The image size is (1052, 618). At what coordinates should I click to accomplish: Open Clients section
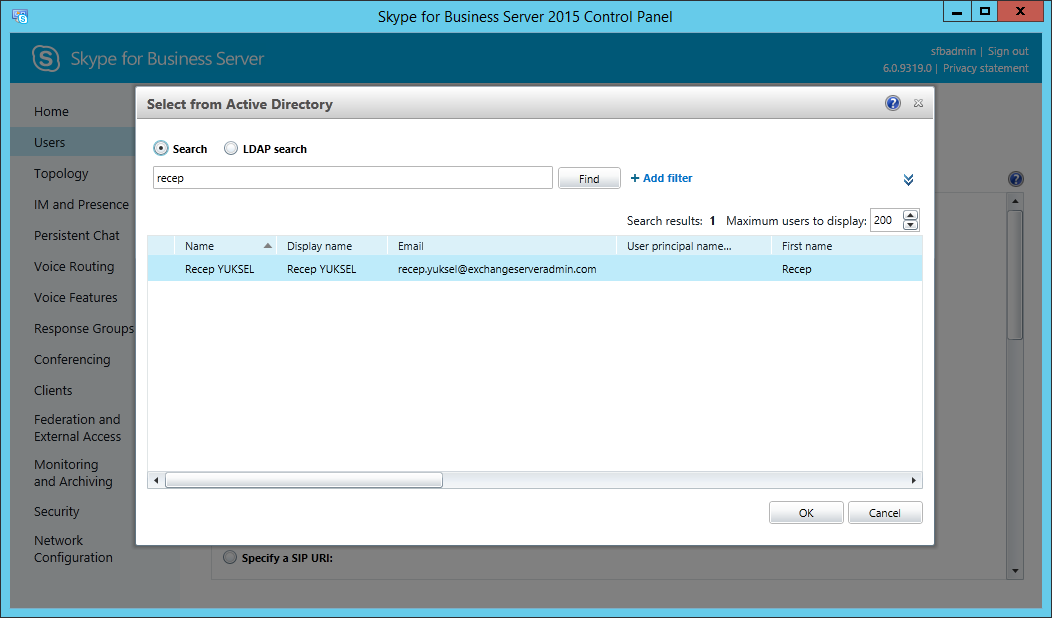[53, 391]
